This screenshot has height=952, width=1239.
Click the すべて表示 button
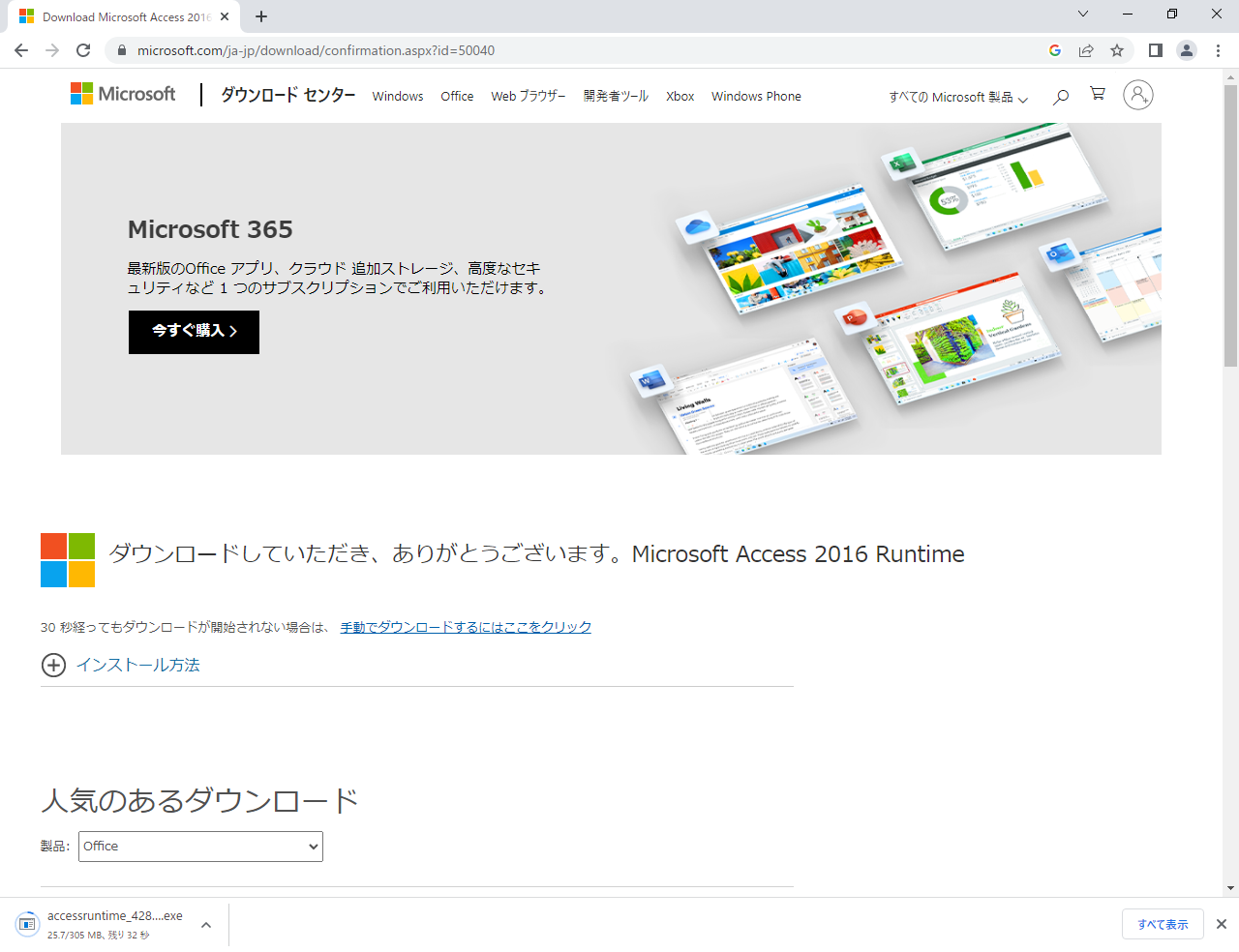point(1163,924)
